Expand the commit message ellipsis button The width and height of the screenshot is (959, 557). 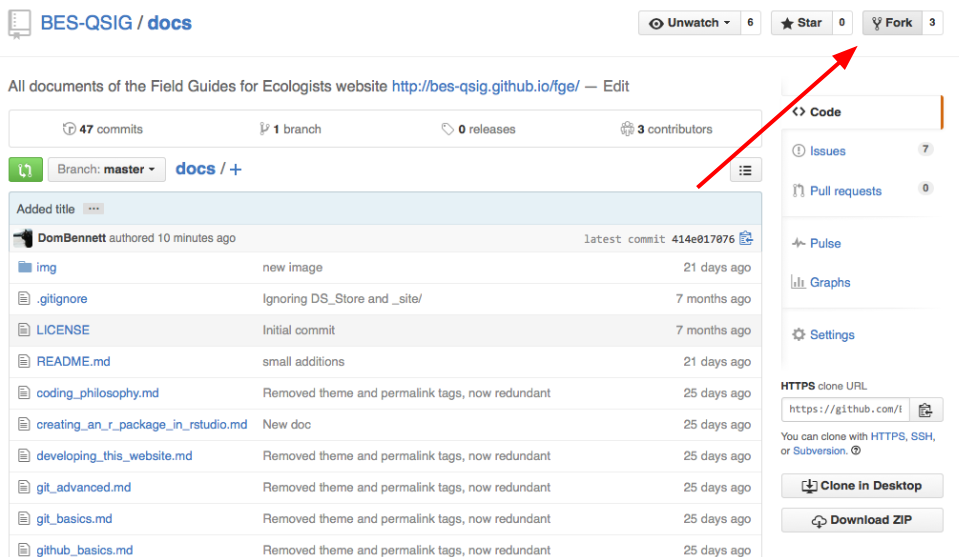coord(94,208)
